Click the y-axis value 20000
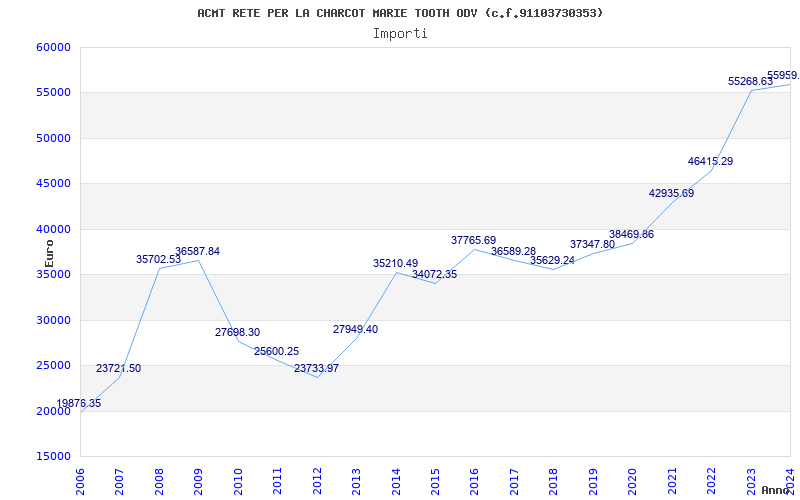The image size is (800, 500). [53, 411]
